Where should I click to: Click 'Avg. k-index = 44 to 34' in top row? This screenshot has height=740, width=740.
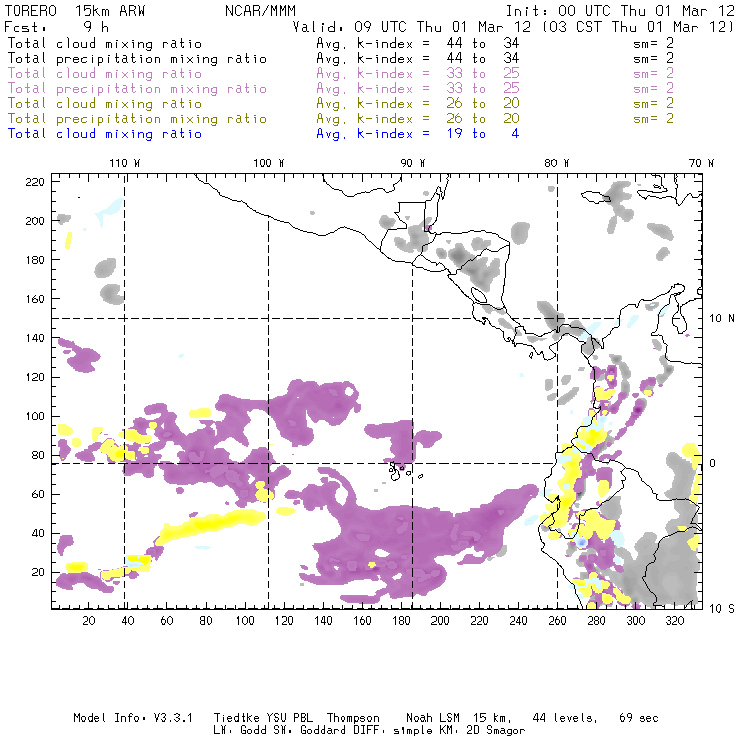pos(418,43)
